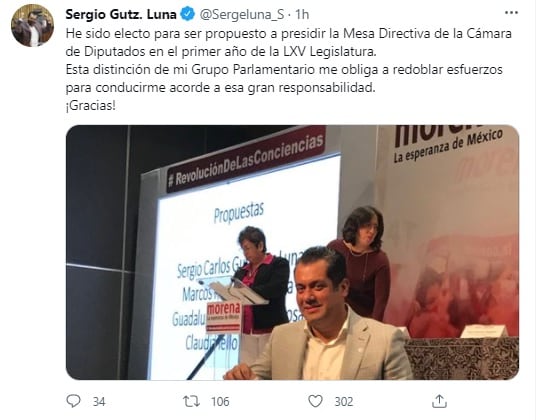Open the reply comment icon
This screenshot has height=420, width=540.
click(73, 401)
